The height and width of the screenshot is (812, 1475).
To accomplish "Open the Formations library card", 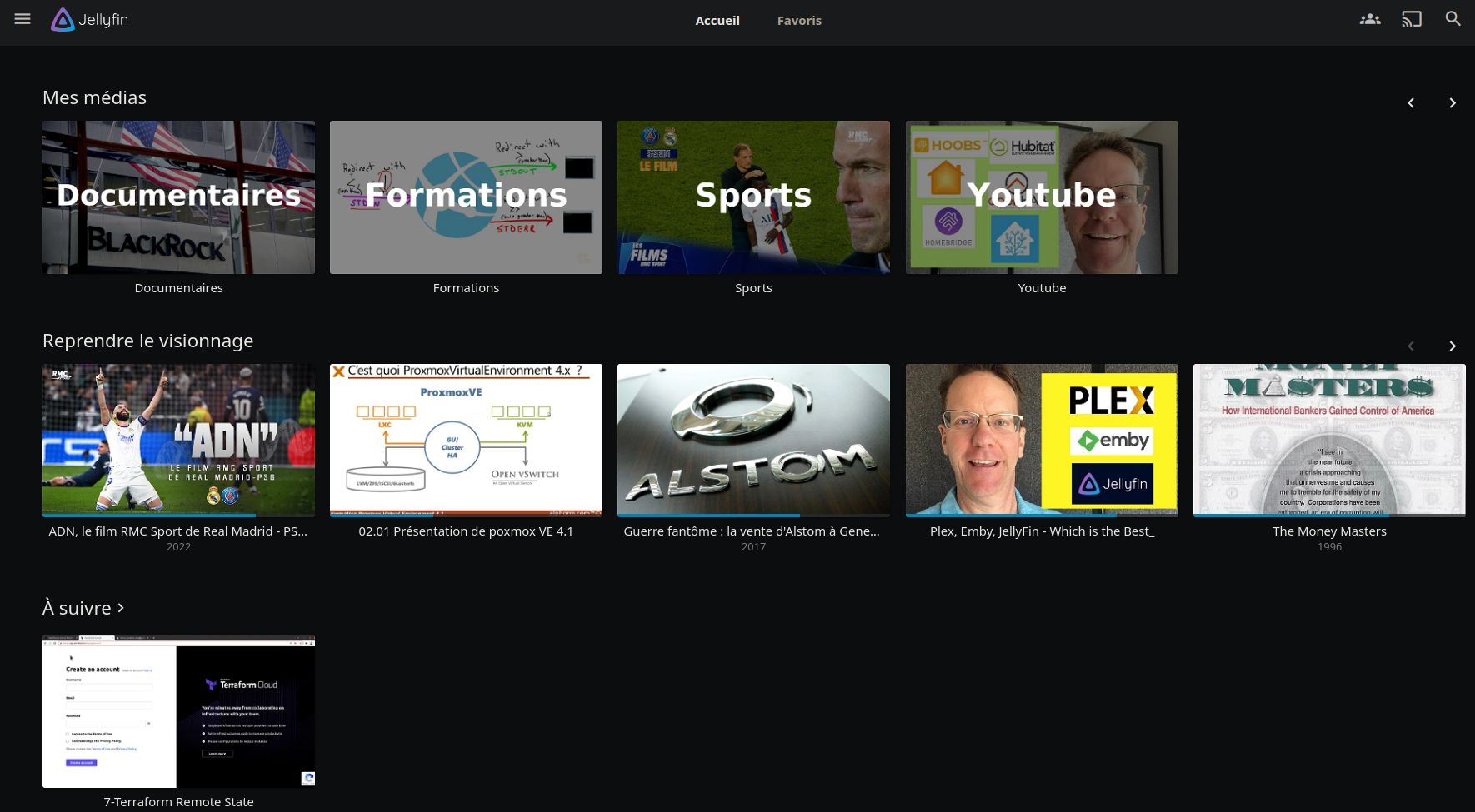I will (x=466, y=197).
